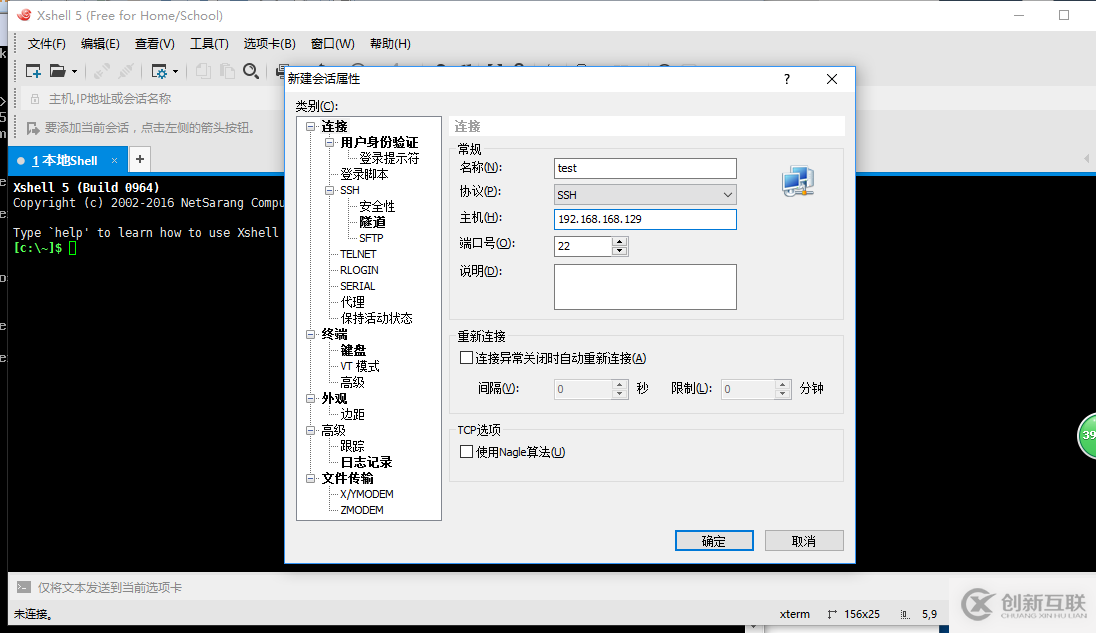Open a new session with the New icon

pos(31,71)
